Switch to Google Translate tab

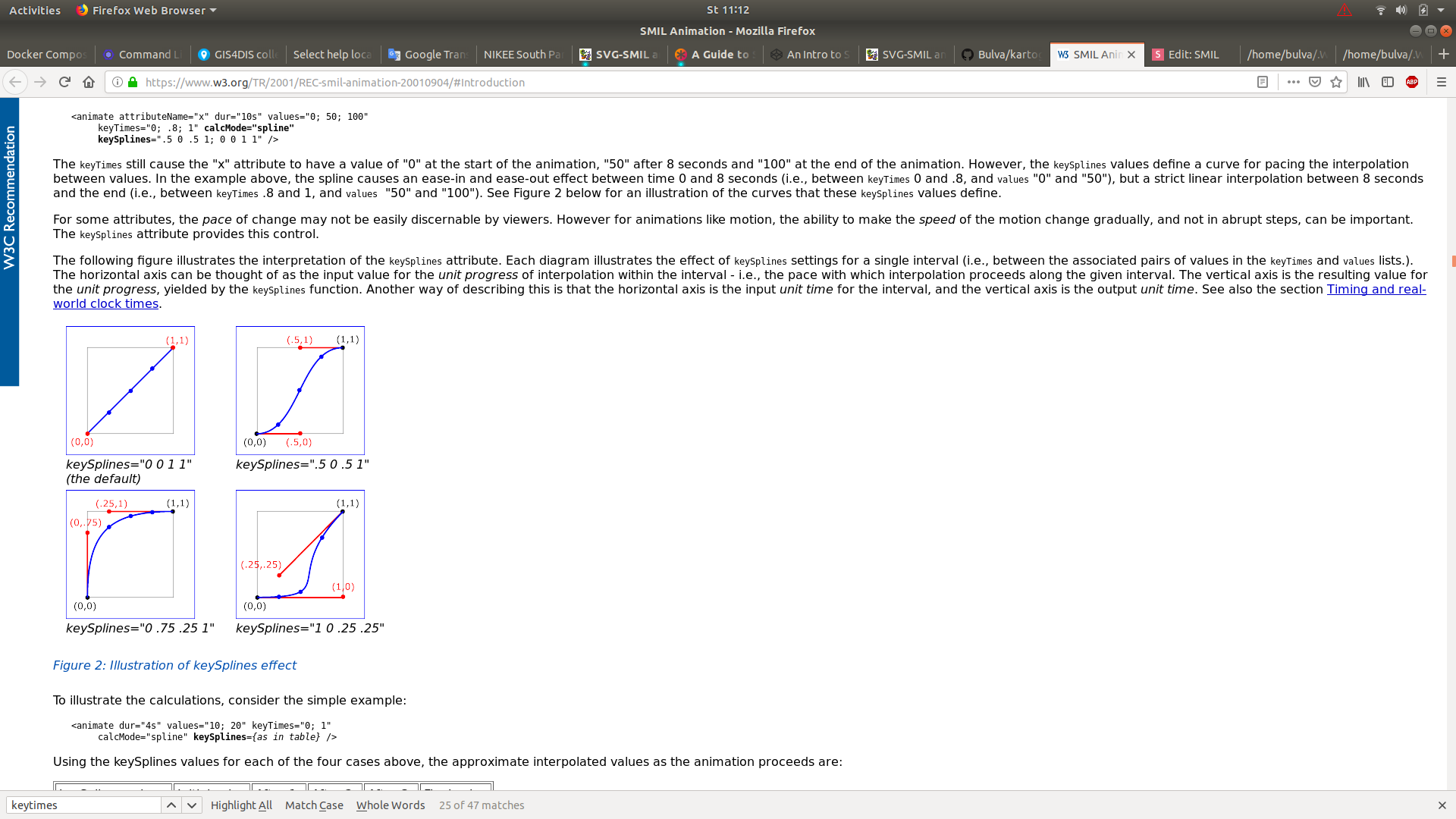428,55
